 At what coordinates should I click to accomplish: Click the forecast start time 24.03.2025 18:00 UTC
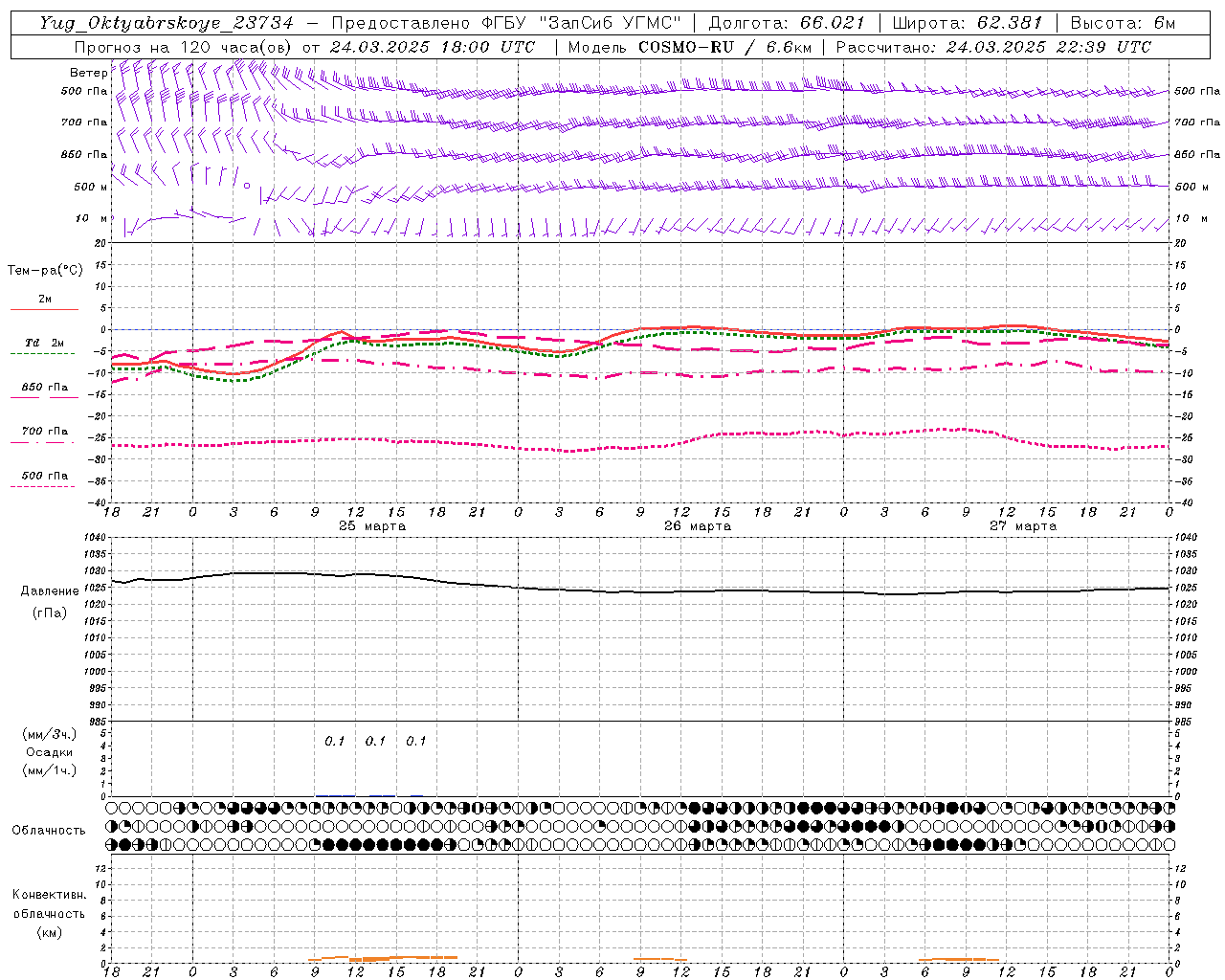pos(432,47)
